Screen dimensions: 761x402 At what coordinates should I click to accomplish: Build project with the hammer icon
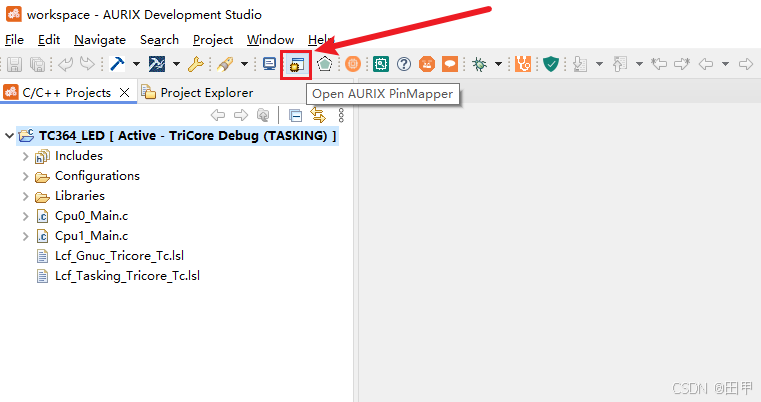[x=117, y=64]
